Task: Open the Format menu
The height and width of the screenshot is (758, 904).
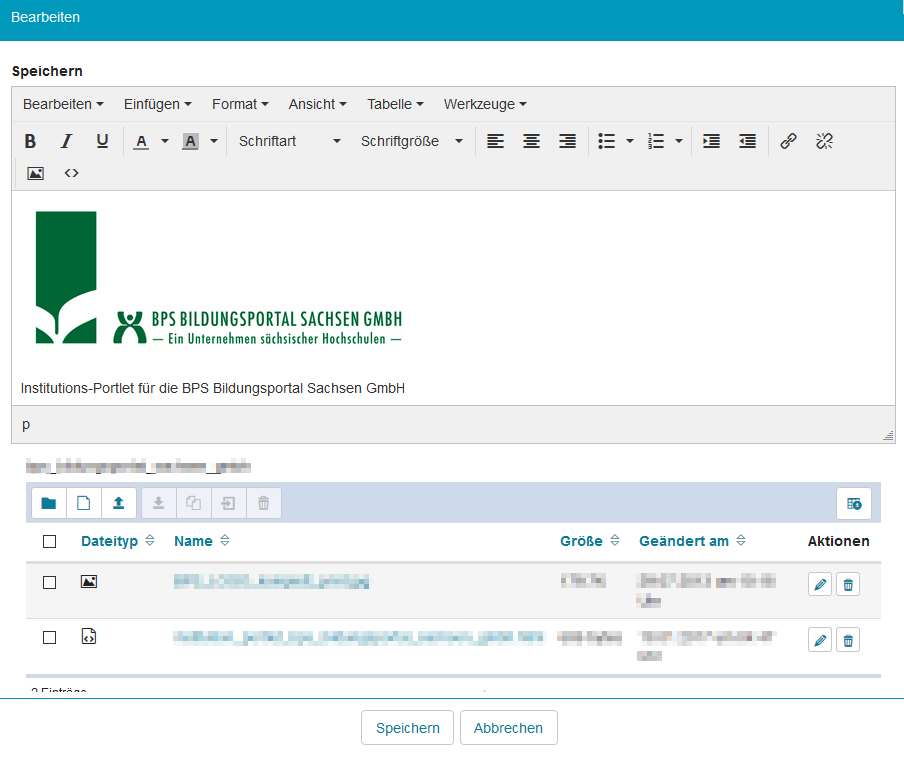Action: 240,104
